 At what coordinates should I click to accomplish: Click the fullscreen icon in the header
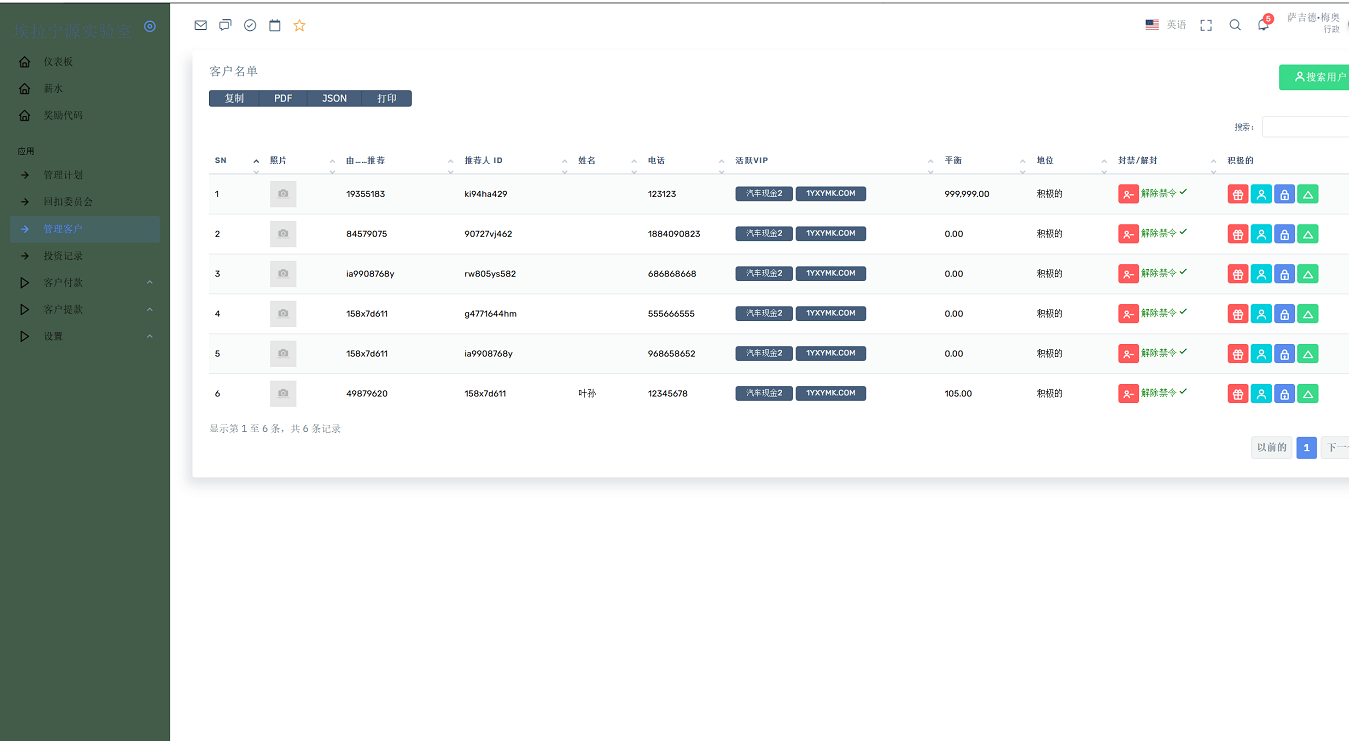click(x=1206, y=25)
